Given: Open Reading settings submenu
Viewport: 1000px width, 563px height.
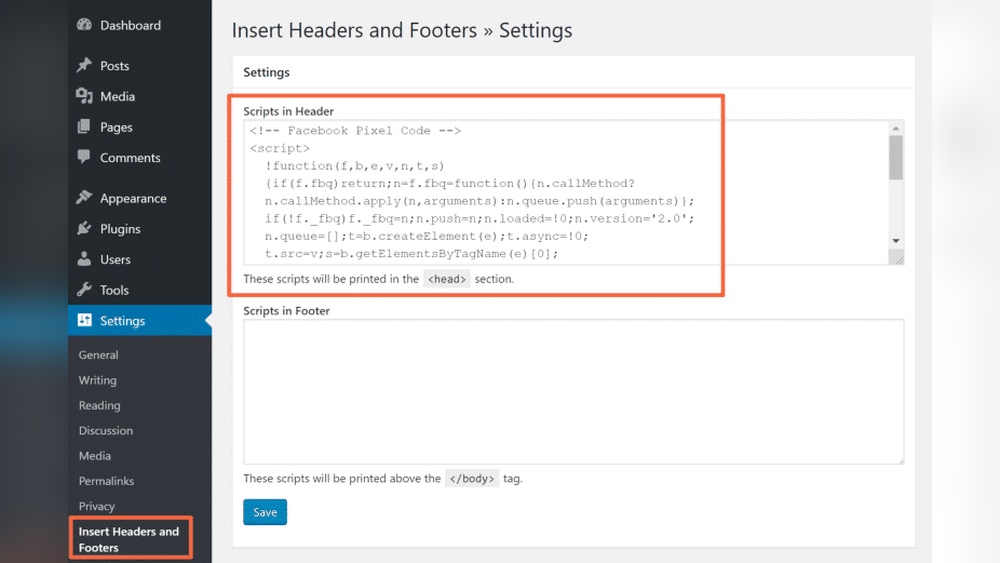Looking at the screenshot, I should pyautogui.click(x=99, y=406).
